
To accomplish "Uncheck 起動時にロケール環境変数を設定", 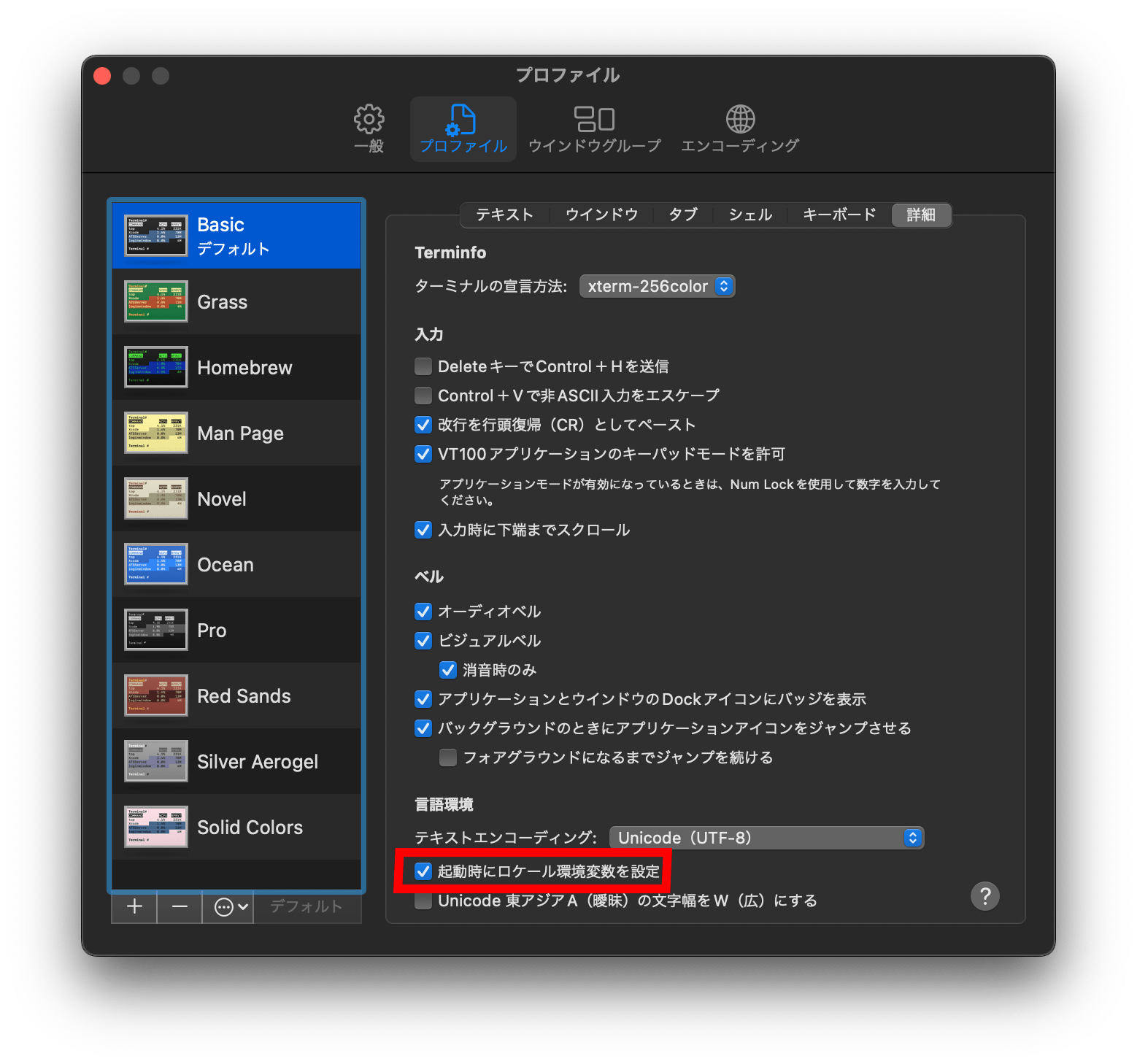I will click(x=423, y=871).
